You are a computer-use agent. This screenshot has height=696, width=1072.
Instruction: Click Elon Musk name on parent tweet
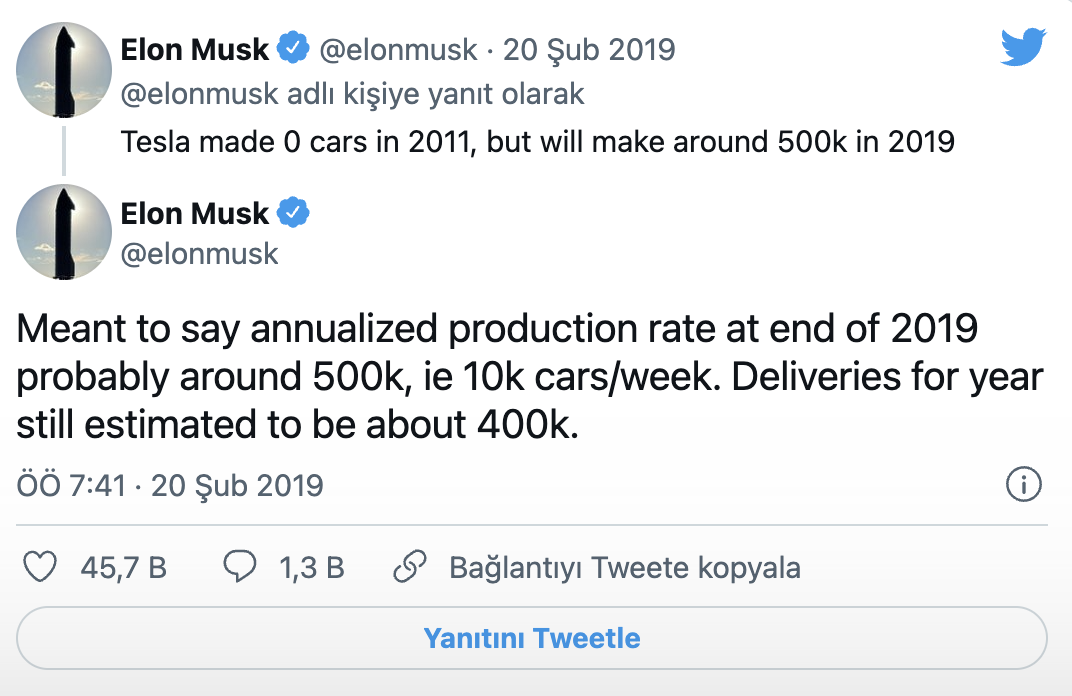click(195, 48)
